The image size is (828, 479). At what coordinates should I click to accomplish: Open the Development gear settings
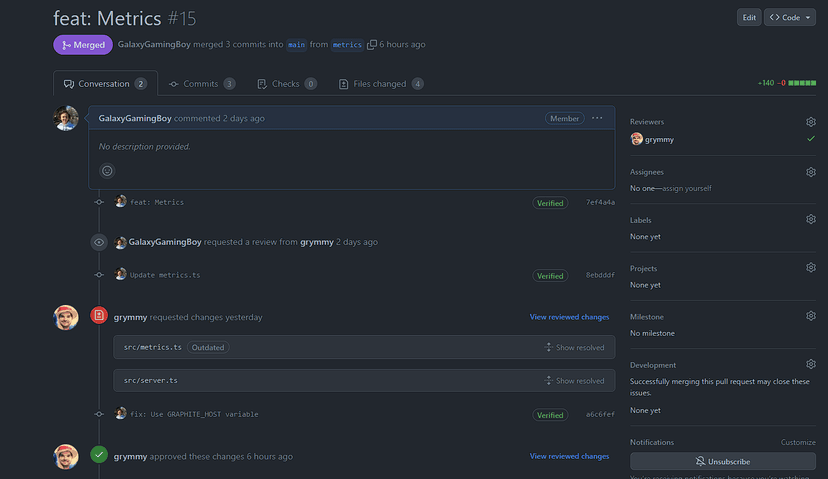click(x=811, y=365)
